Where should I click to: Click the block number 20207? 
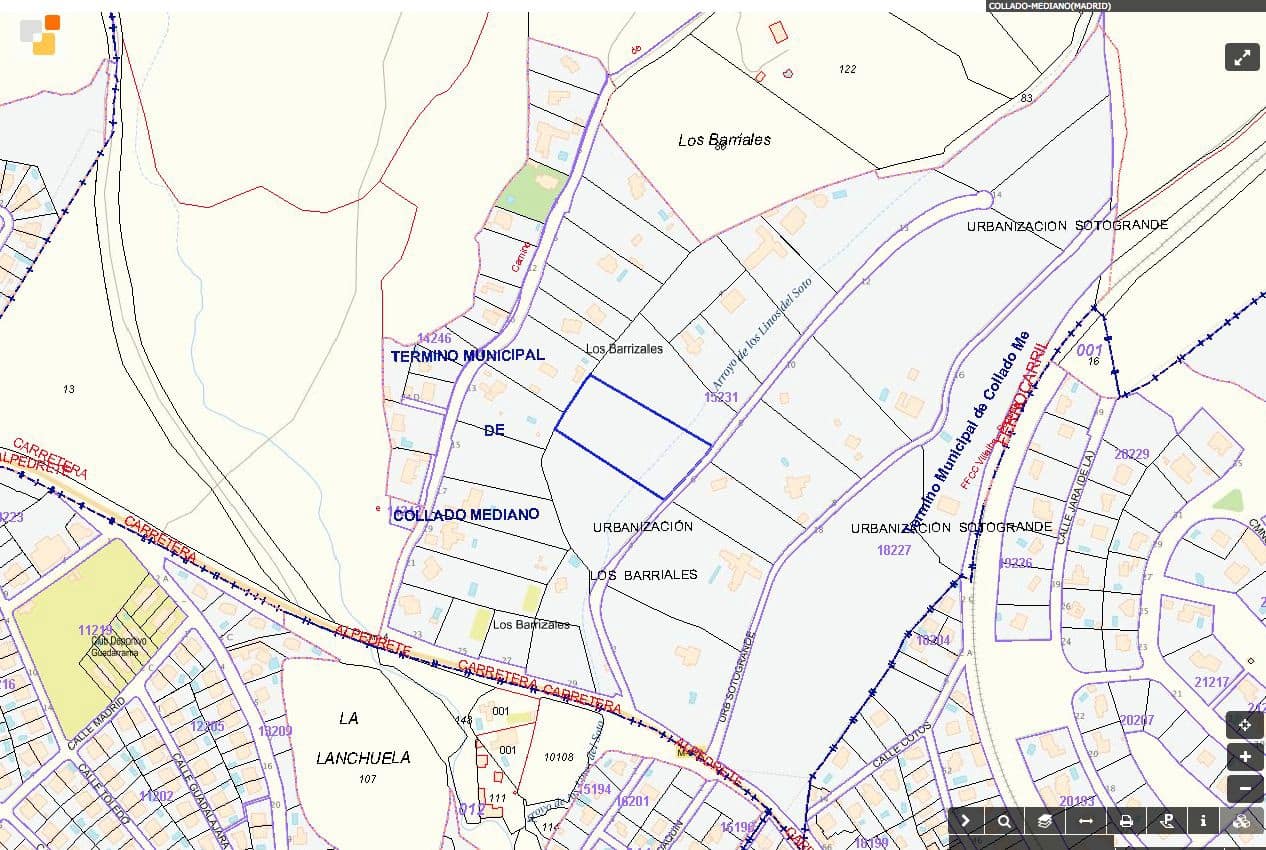(x=1136, y=720)
